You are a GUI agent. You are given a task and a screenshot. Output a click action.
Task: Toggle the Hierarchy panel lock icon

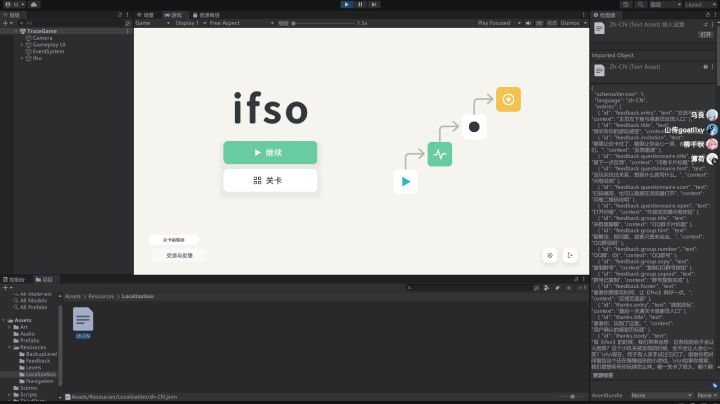coord(120,15)
